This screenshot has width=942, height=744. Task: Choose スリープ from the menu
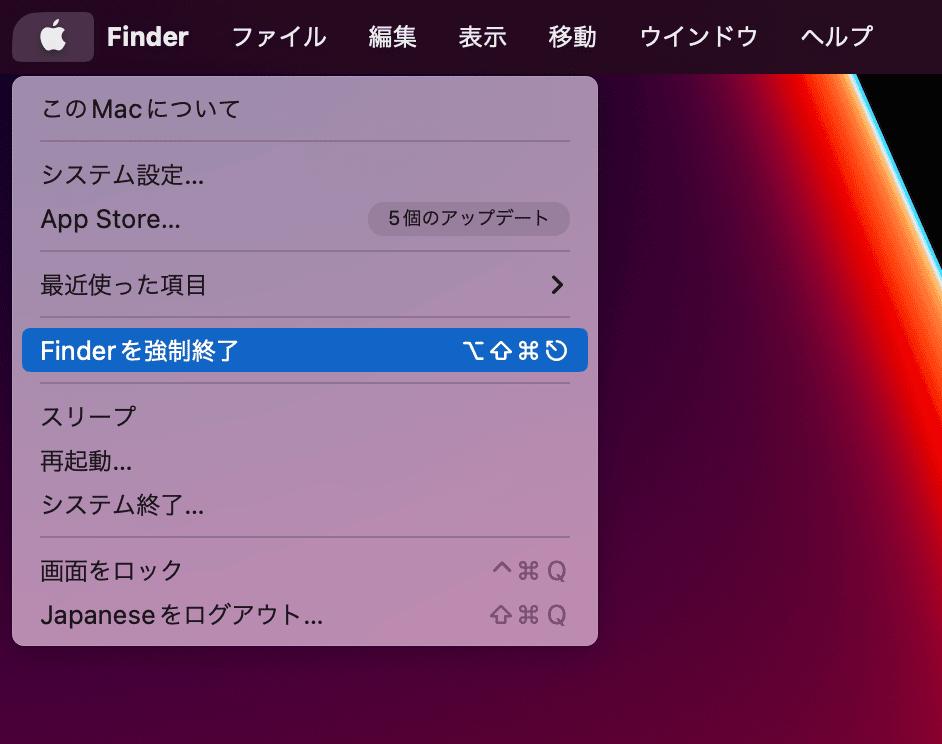(x=305, y=416)
